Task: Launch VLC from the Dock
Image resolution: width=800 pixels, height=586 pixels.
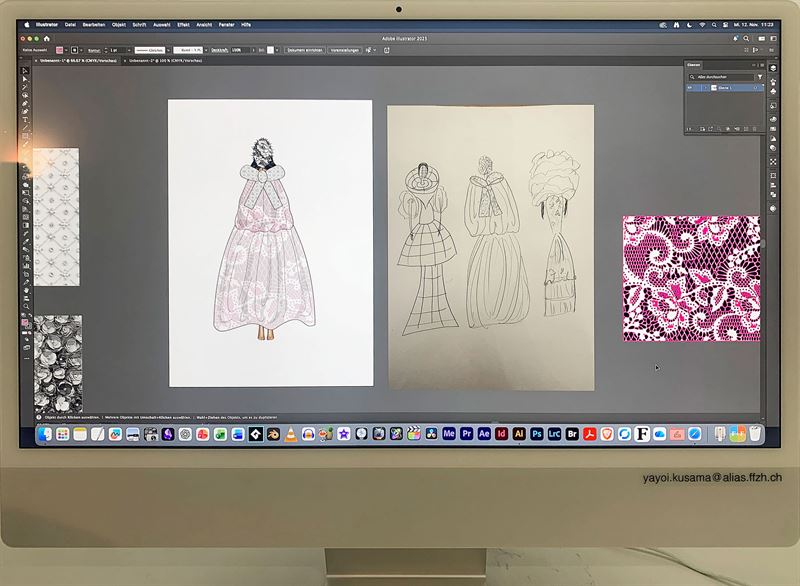Action: pos(290,434)
